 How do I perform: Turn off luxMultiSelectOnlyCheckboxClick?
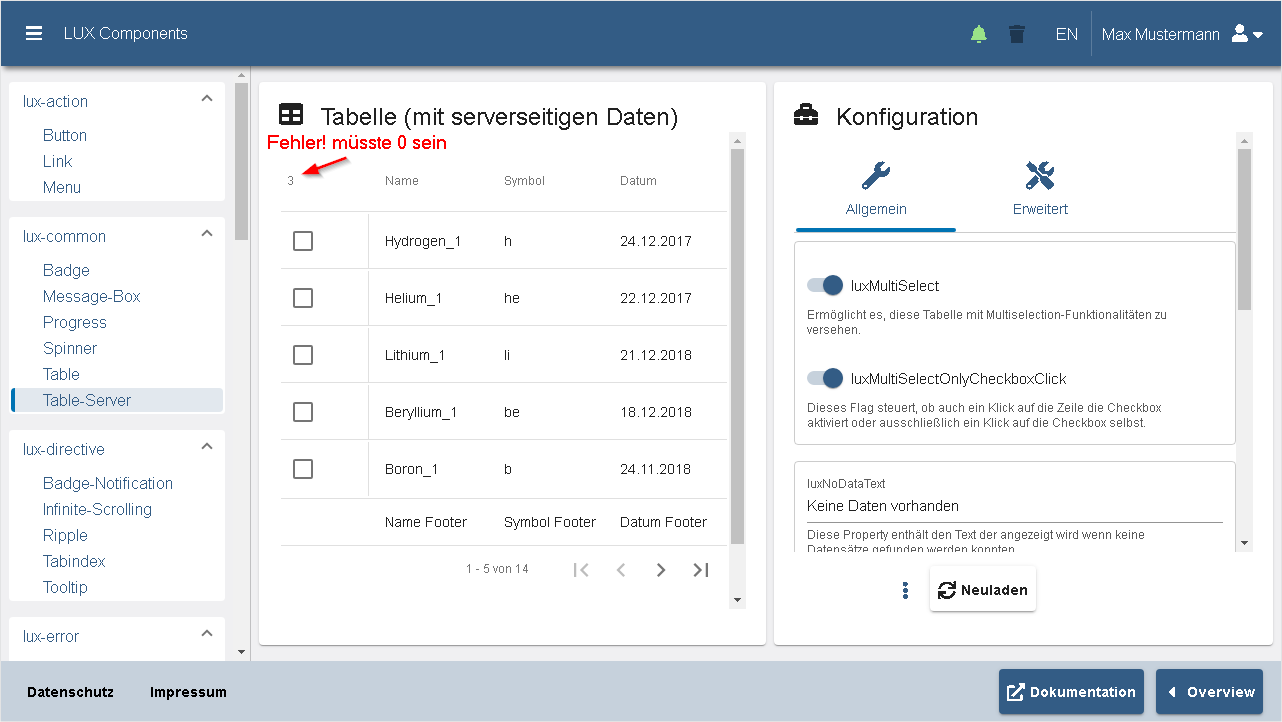[824, 378]
